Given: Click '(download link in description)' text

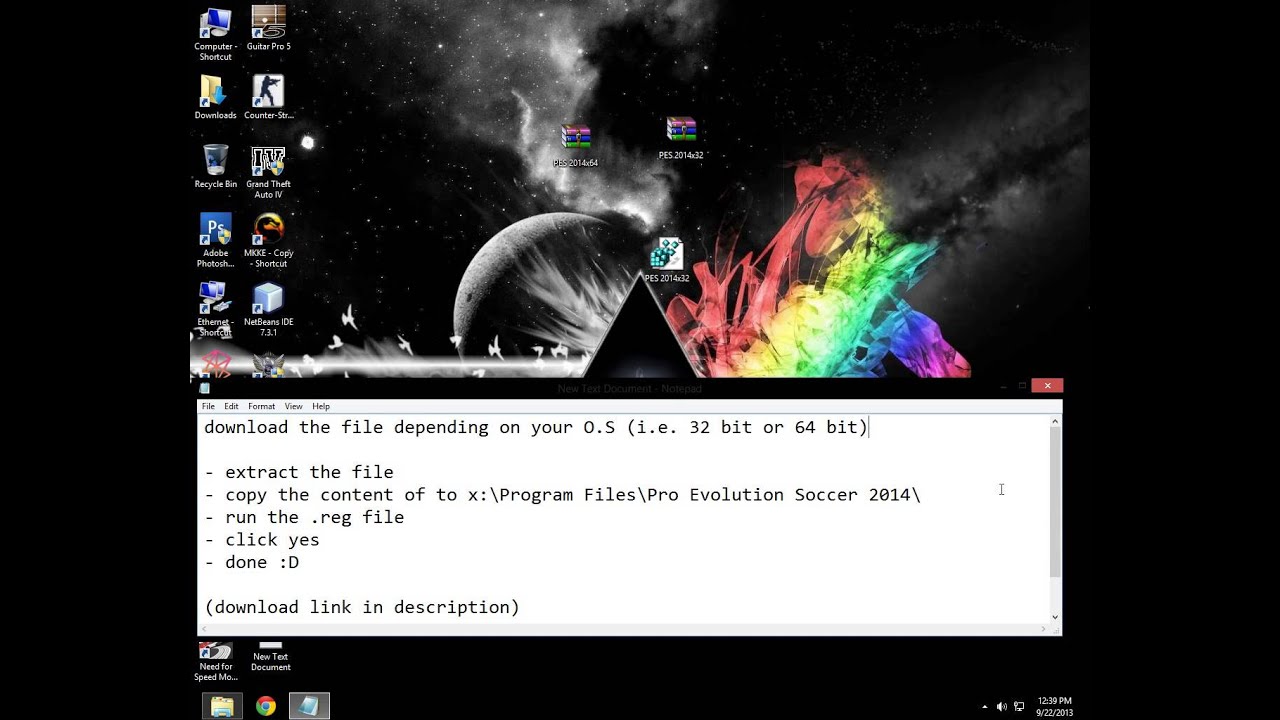Looking at the screenshot, I should [x=362, y=607].
